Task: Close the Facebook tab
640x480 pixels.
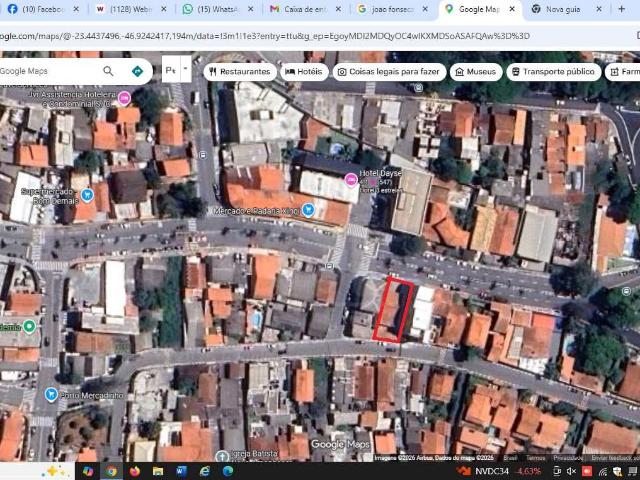Action: coord(76,9)
